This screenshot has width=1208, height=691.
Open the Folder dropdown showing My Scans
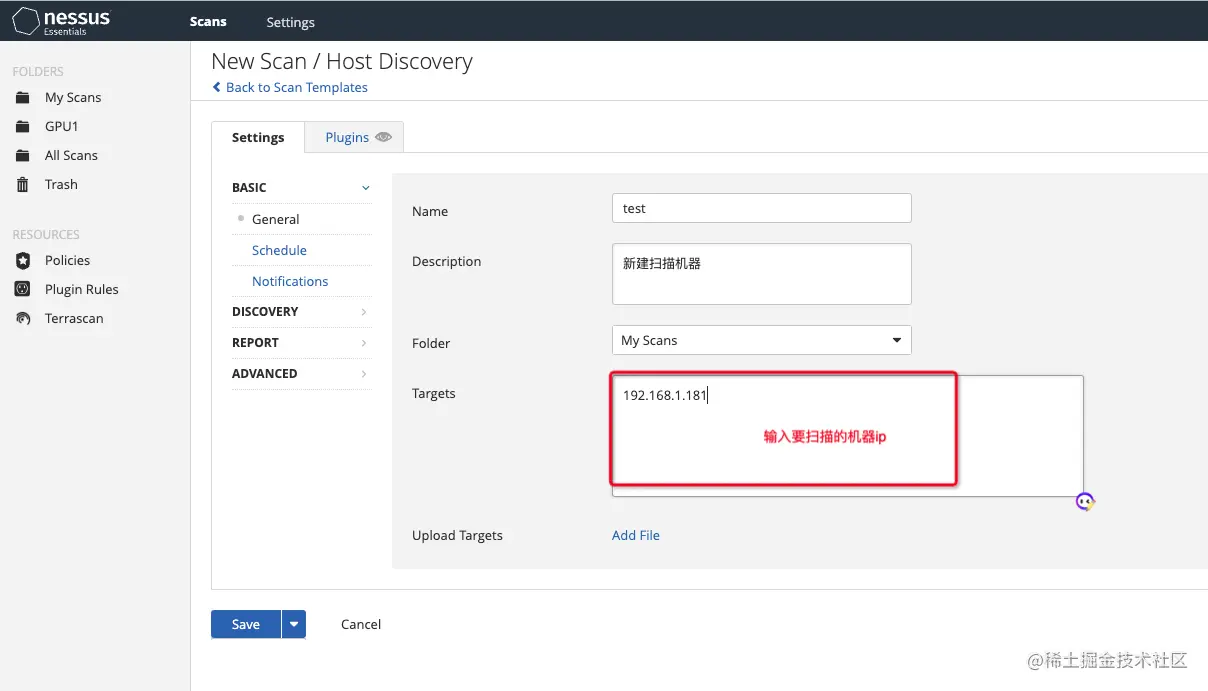[761, 340]
